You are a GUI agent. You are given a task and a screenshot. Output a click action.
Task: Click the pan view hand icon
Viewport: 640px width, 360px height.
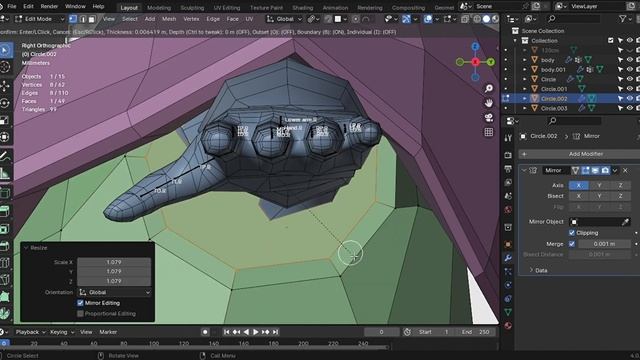point(489,103)
